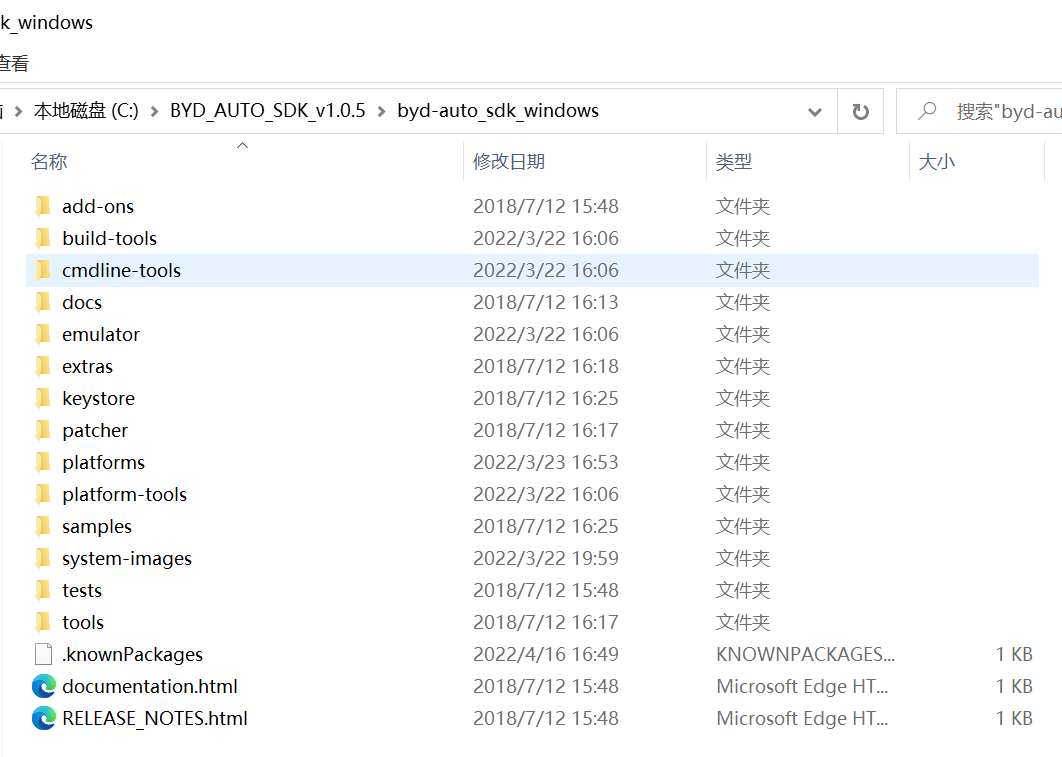Navigate to BYD_AUTO_SDK_v1.0.5 in breadcrumb
1062x757 pixels.
pyautogui.click(x=267, y=111)
